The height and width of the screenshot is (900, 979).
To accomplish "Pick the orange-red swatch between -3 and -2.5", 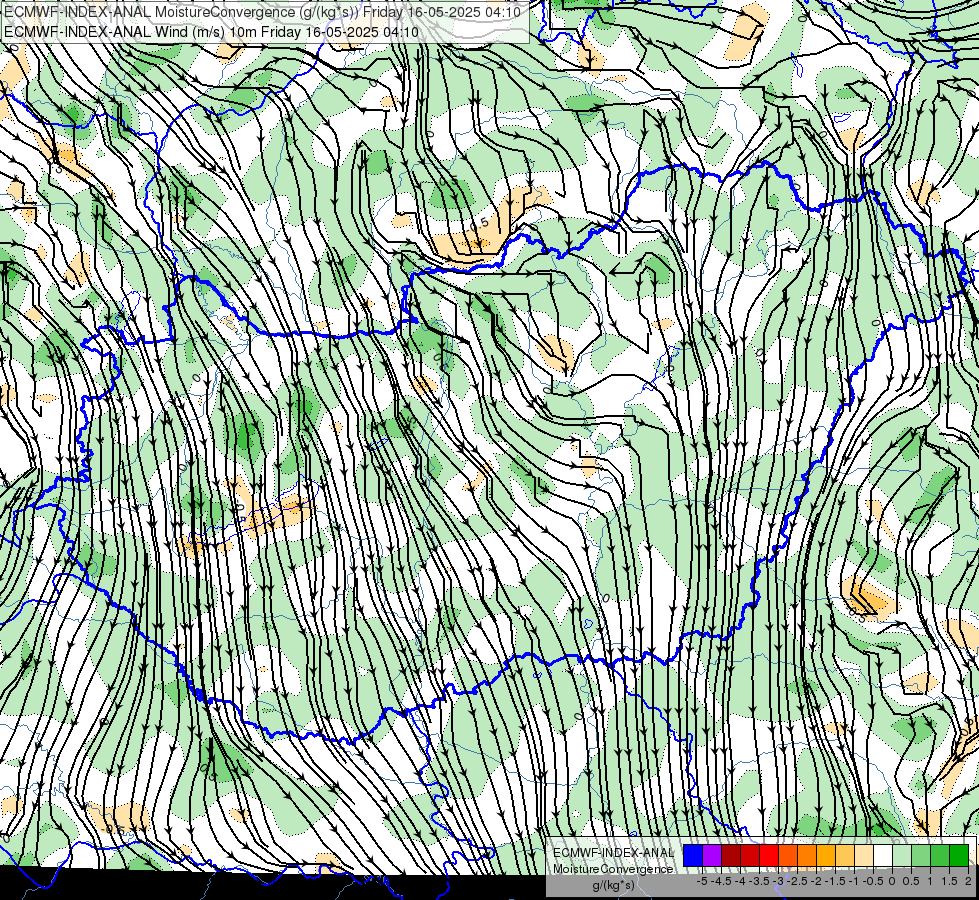I will tap(788, 856).
